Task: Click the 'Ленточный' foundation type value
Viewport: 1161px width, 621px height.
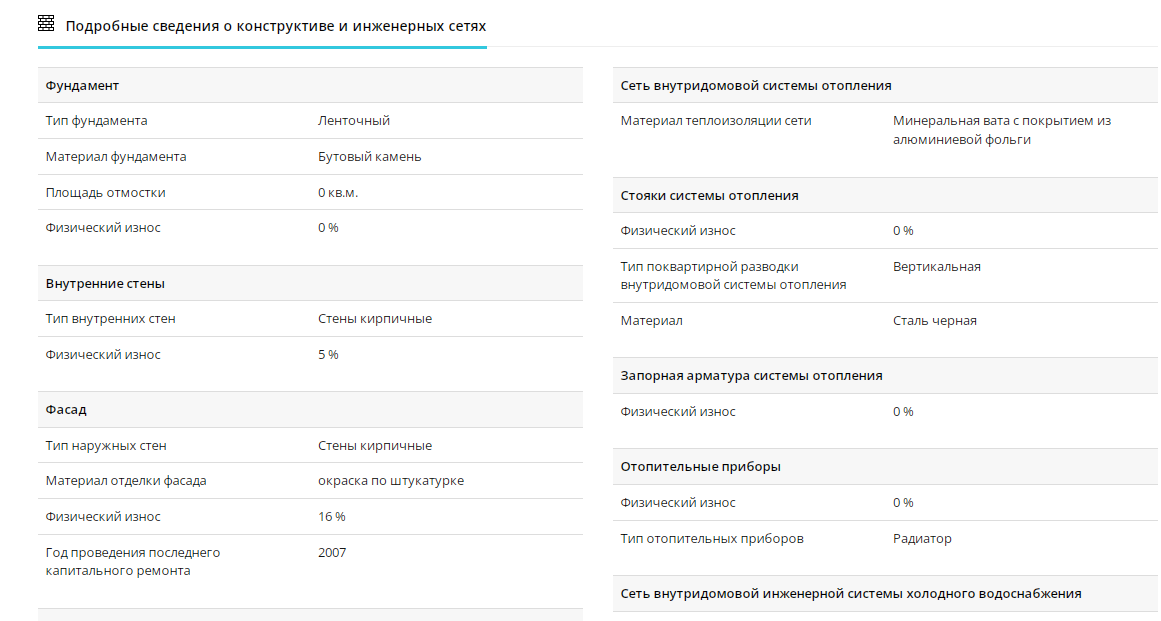Action: pos(354,121)
